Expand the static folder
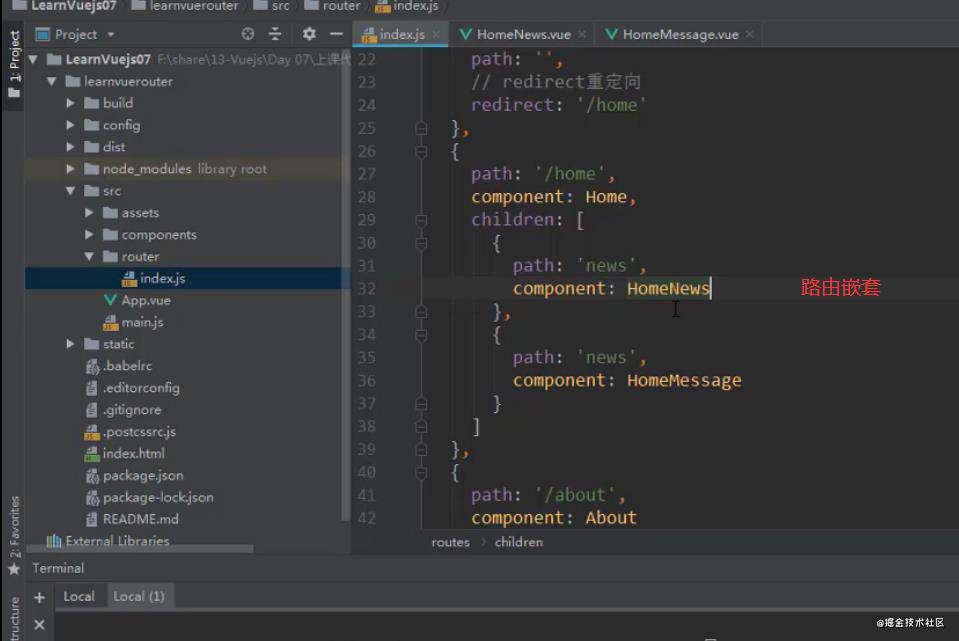959x641 pixels. (70, 344)
